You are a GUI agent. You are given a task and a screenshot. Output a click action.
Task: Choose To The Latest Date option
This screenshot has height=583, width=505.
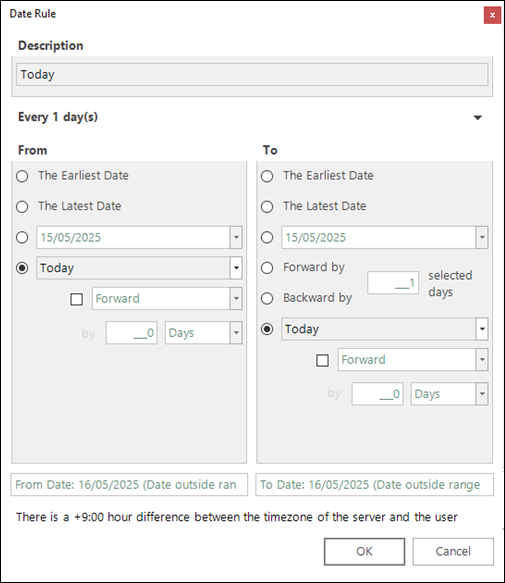coord(267,206)
